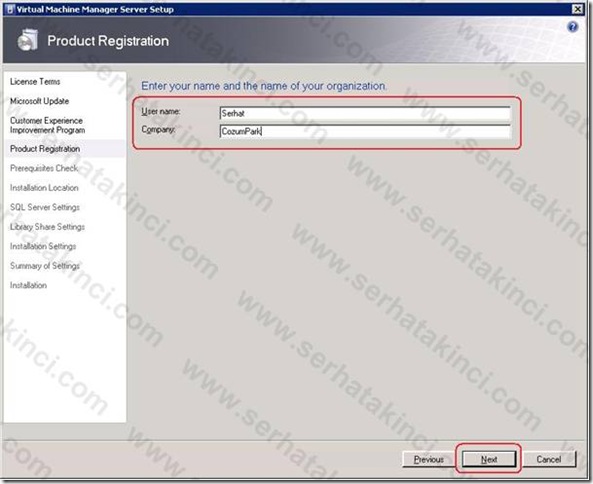This screenshot has height=484, width=593.
Task: Select the final Installation step
Action: pos(28,285)
